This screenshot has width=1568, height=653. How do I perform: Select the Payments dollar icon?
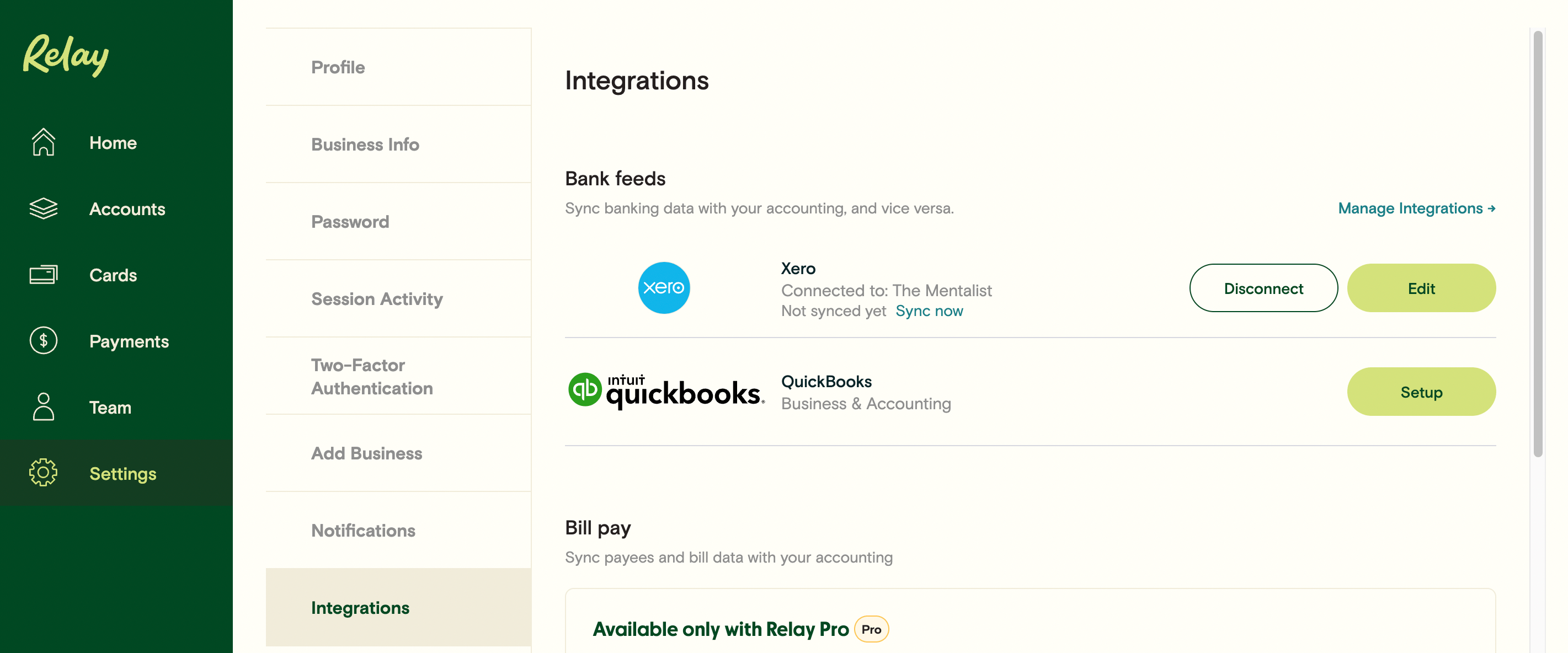click(x=43, y=341)
